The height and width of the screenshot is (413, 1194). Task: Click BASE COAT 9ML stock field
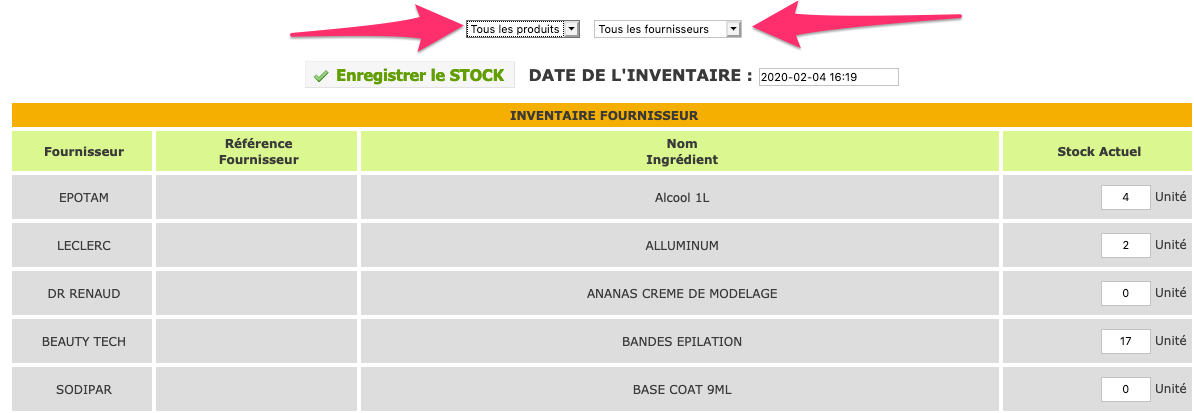click(x=1125, y=389)
